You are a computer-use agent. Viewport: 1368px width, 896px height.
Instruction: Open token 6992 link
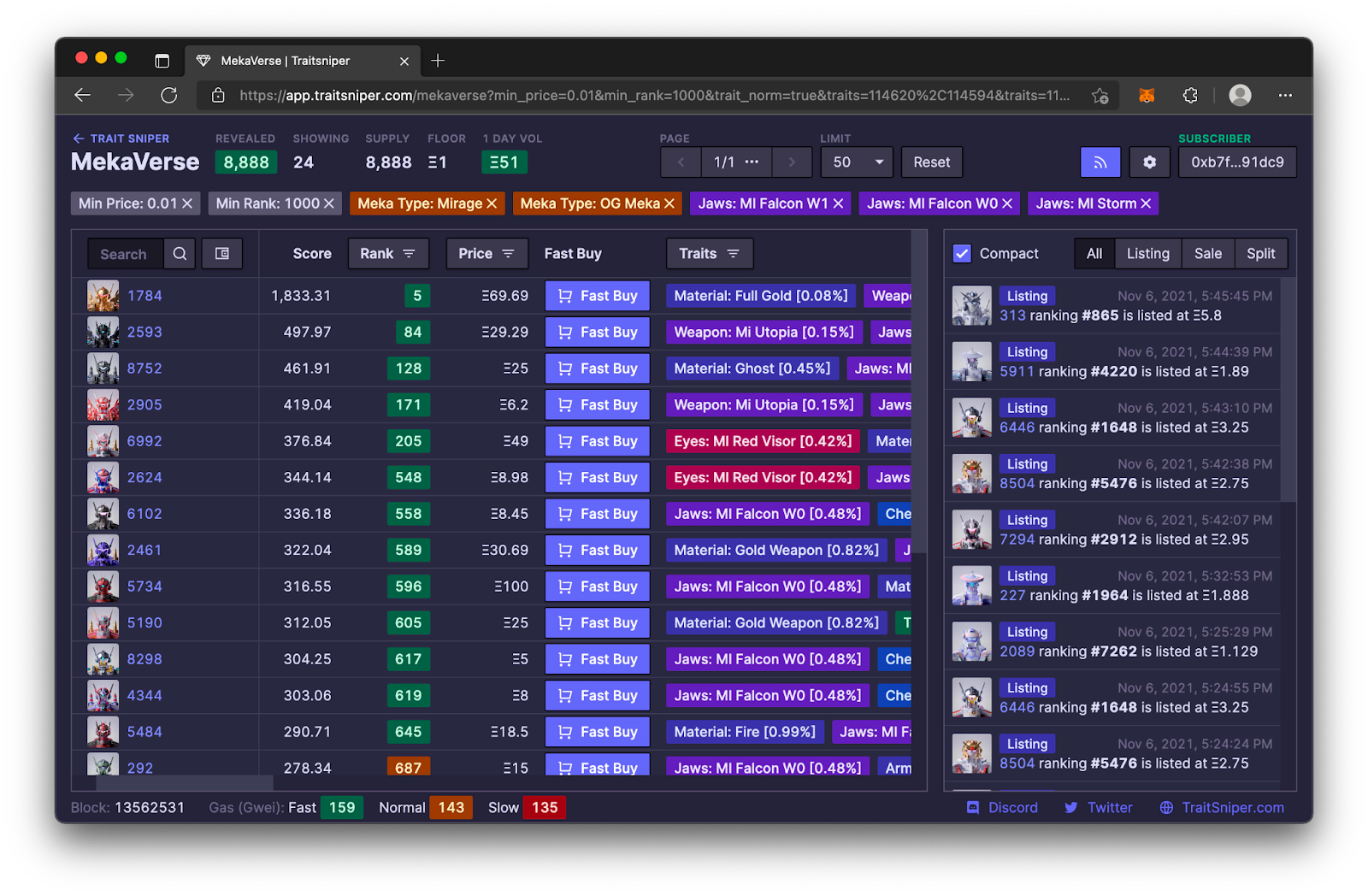[x=144, y=441]
